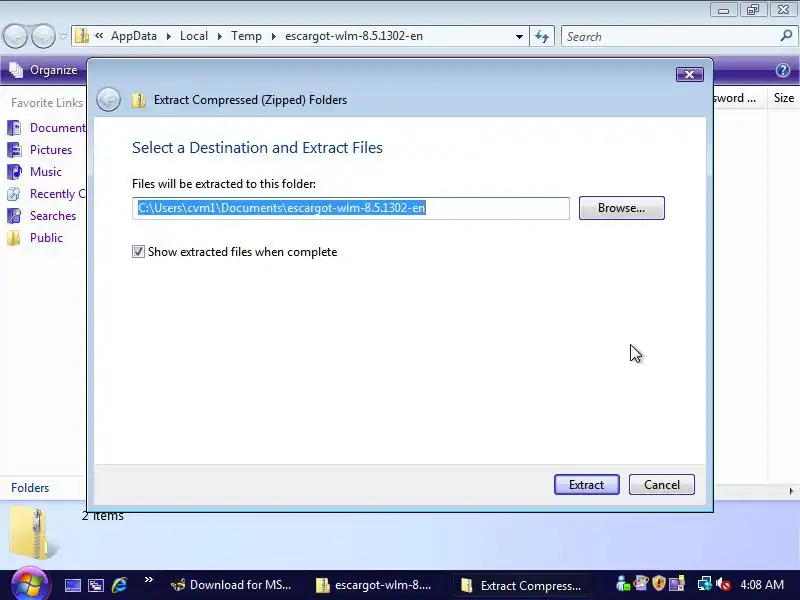
Task: Click the Music folder icon
Action: tap(14, 171)
